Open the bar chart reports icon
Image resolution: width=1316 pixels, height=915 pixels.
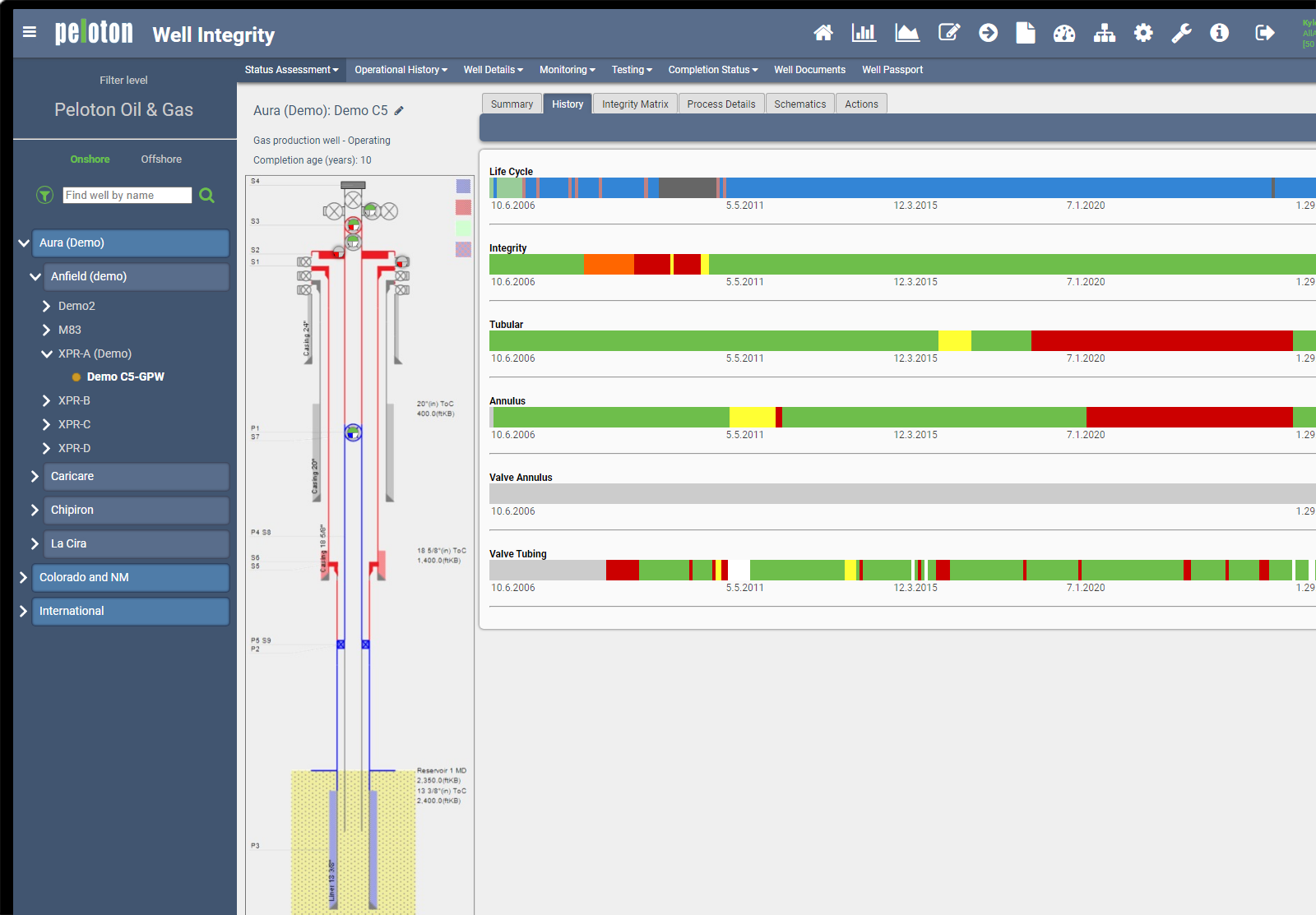tap(864, 33)
